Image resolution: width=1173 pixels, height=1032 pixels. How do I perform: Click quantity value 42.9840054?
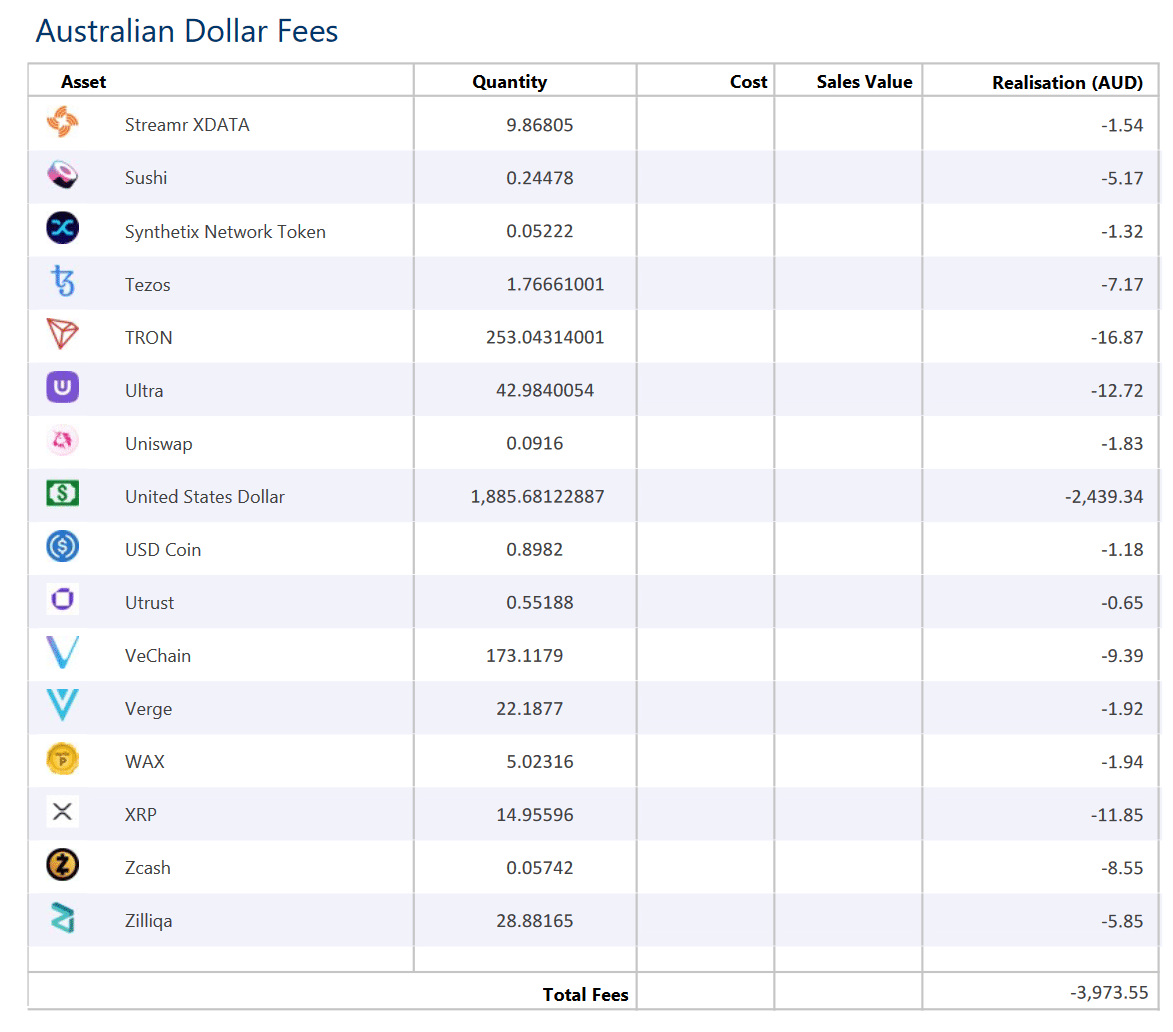545,390
